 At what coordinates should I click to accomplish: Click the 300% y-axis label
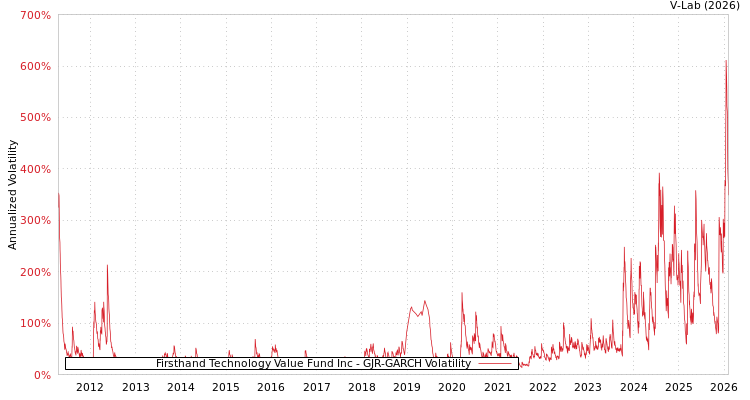35,221
